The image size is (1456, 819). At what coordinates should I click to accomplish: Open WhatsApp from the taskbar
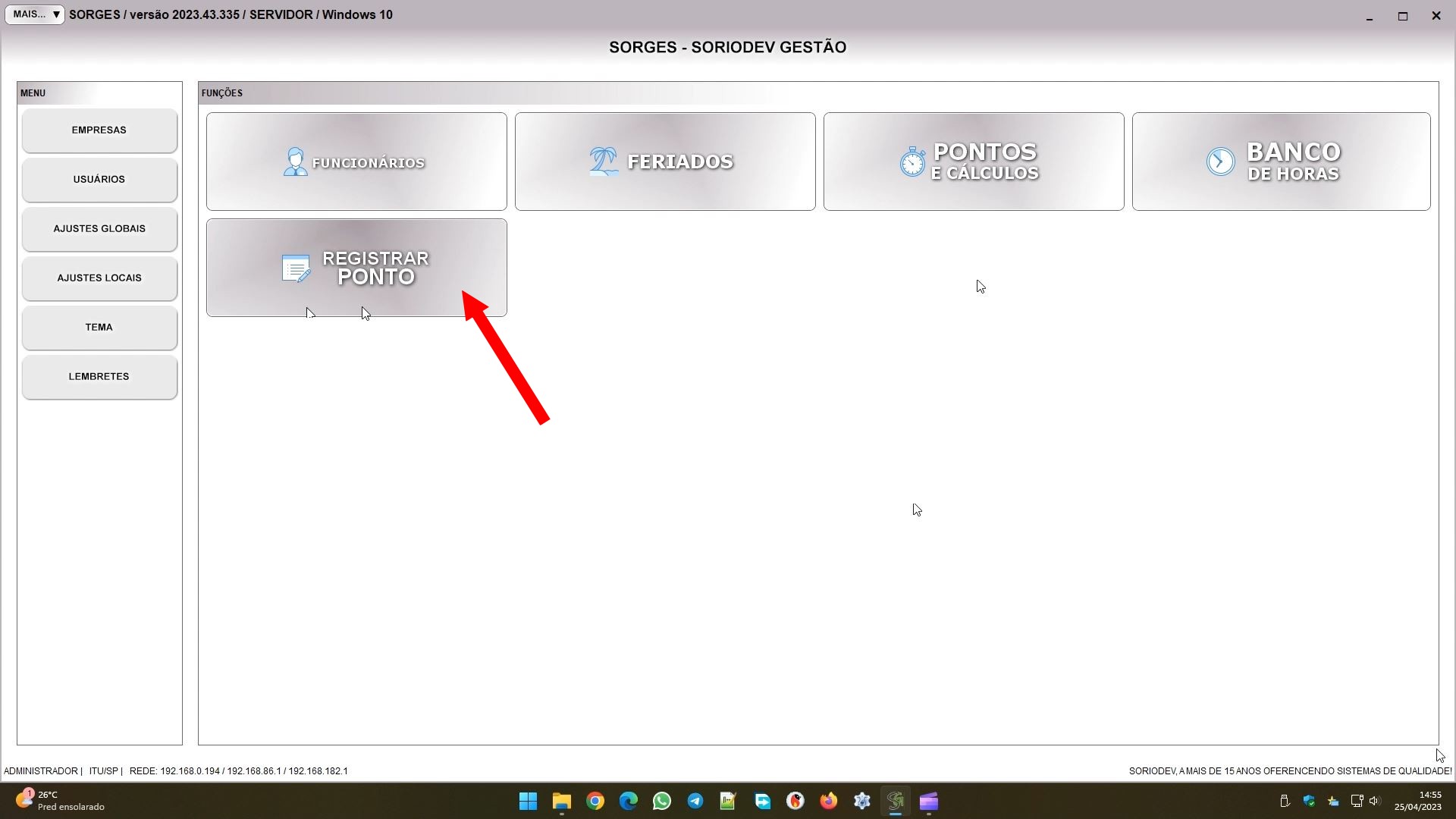point(661,802)
